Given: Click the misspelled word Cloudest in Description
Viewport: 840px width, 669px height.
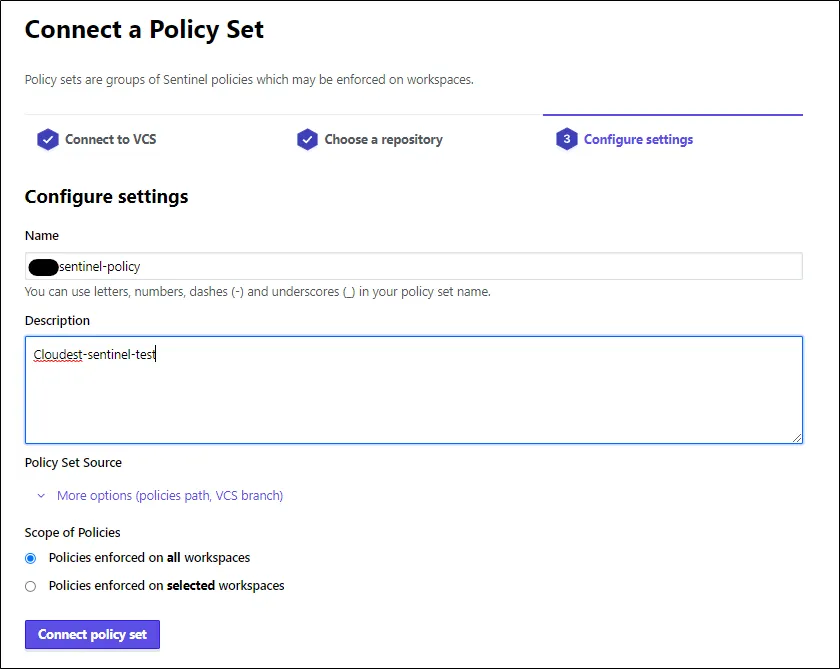Looking at the screenshot, I should (57, 354).
